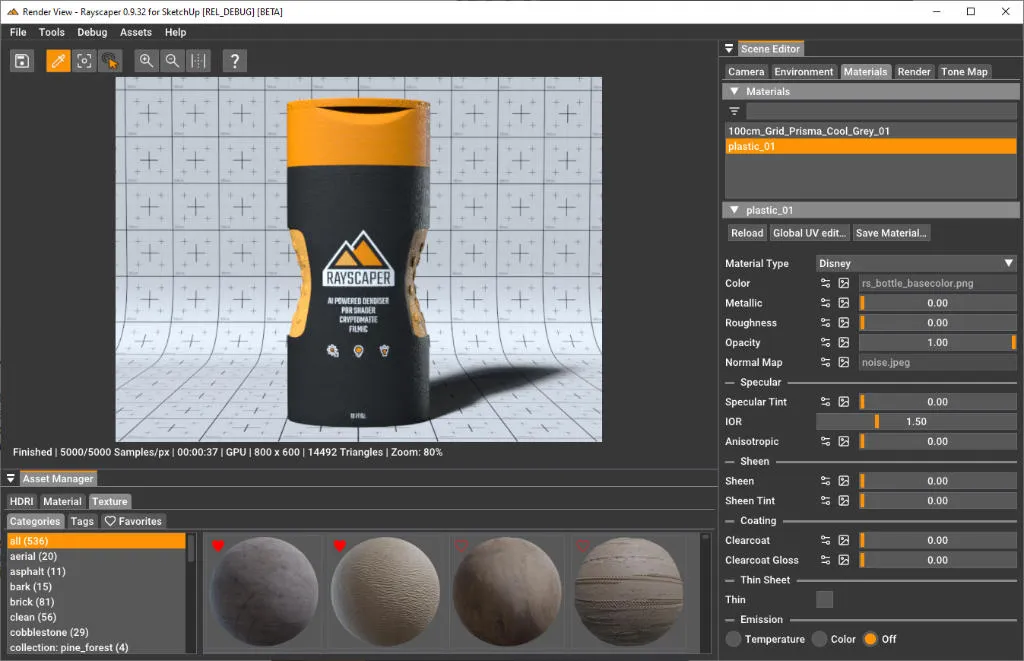1024x661 pixels.
Task: Click the filter icon above materials list
Action: click(735, 110)
